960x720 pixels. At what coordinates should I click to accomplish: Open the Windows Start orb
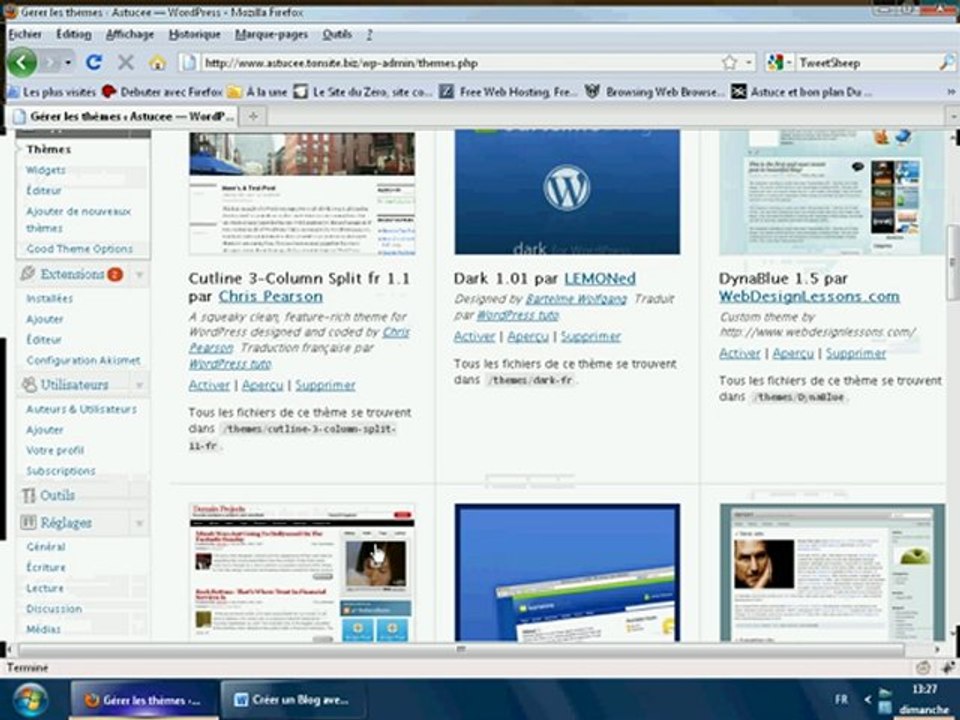[29, 700]
